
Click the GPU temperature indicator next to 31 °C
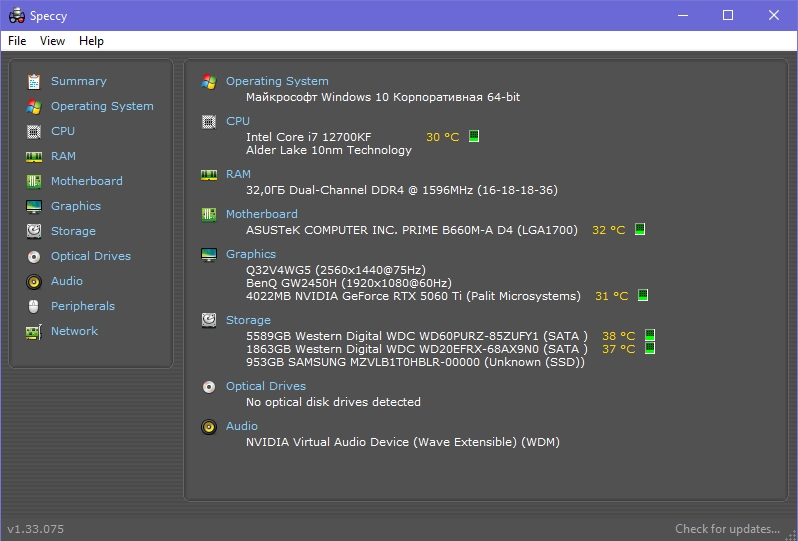643,295
